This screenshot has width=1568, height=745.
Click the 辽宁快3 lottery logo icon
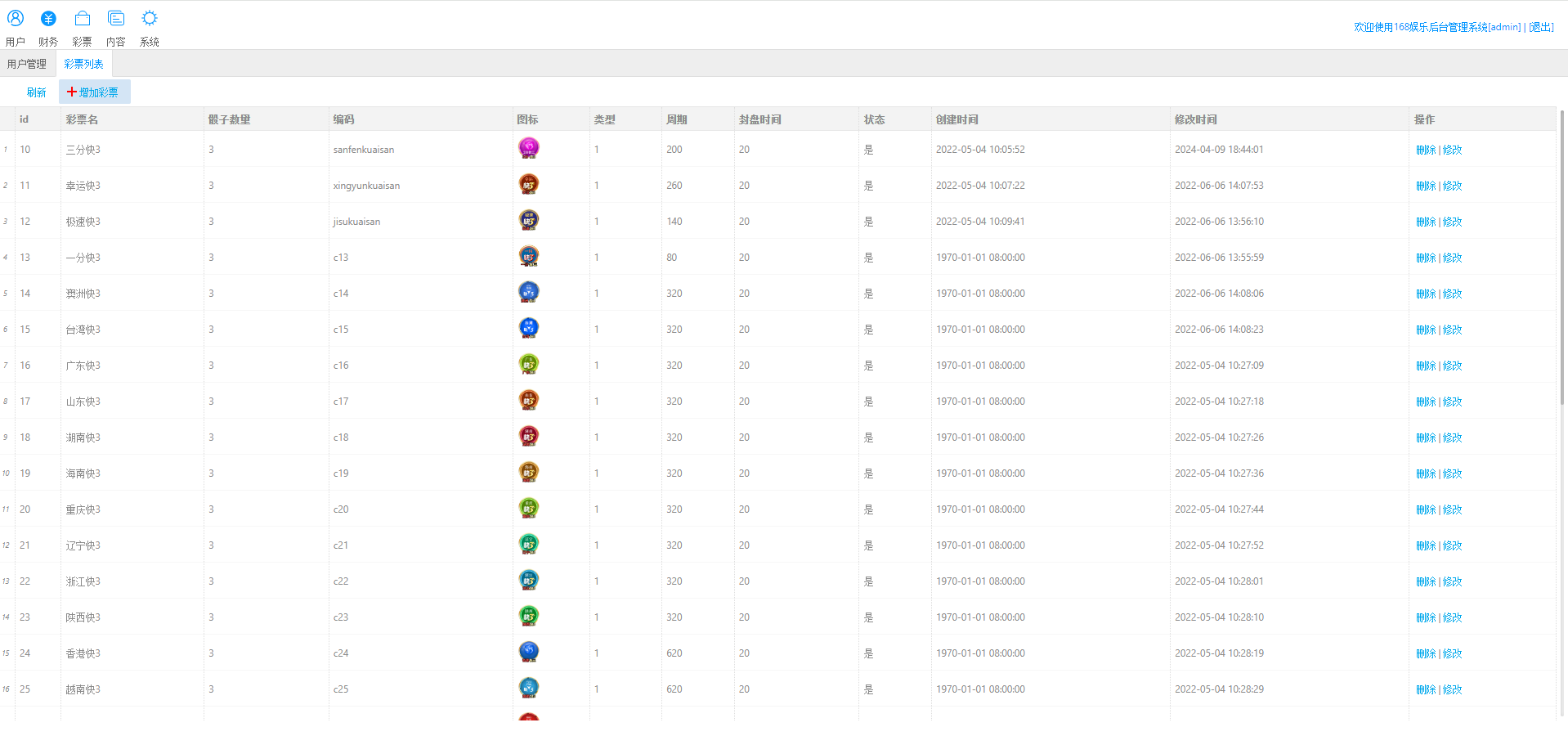(x=529, y=544)
